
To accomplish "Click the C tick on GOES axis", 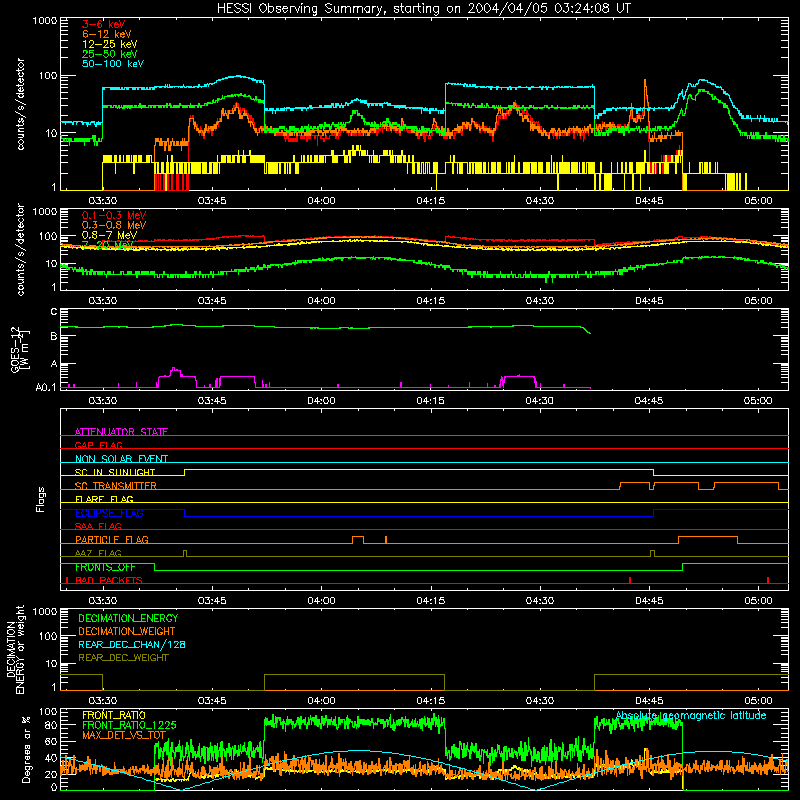I will 54,312.
